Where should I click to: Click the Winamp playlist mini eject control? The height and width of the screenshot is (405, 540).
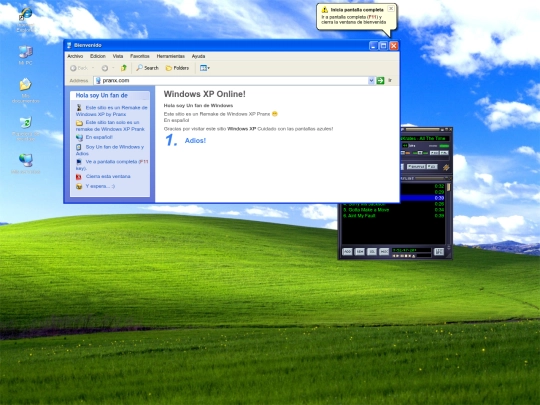pos(414,256)
